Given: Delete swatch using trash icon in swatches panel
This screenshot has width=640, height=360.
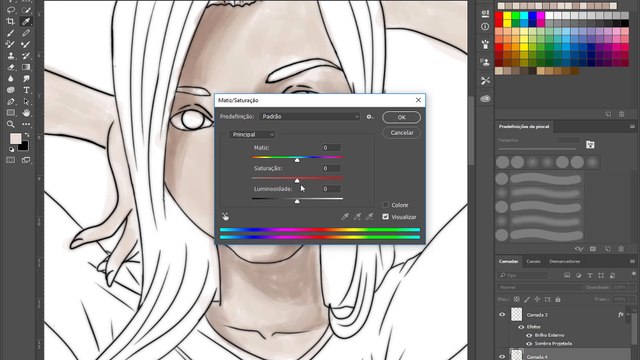Looking at the screenshot, I should click(621, 114).
